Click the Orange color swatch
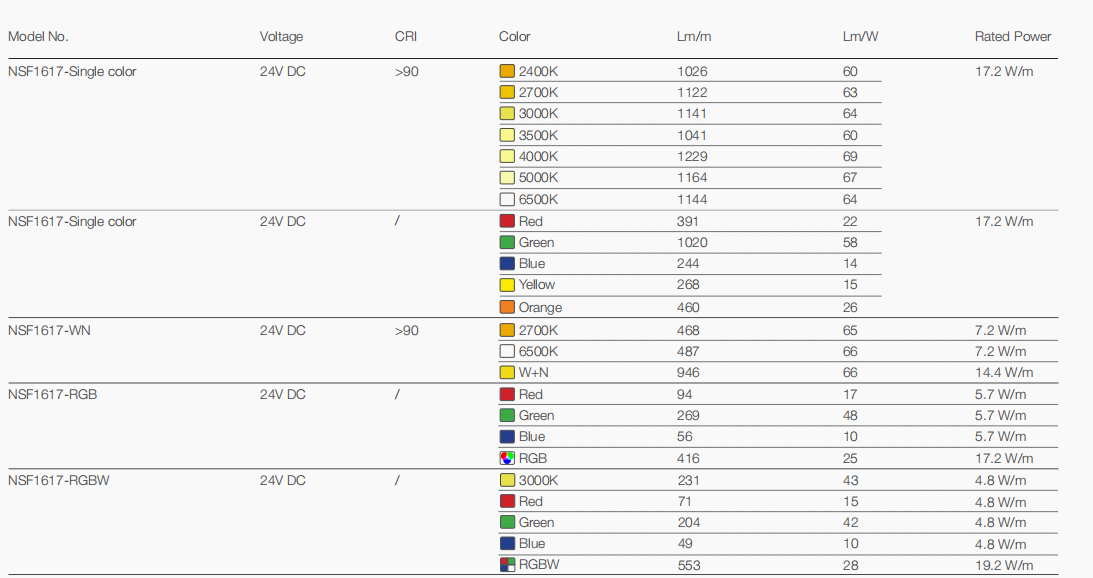Image resolution: width=1093 pixels, height=578 pixels. 507,307
